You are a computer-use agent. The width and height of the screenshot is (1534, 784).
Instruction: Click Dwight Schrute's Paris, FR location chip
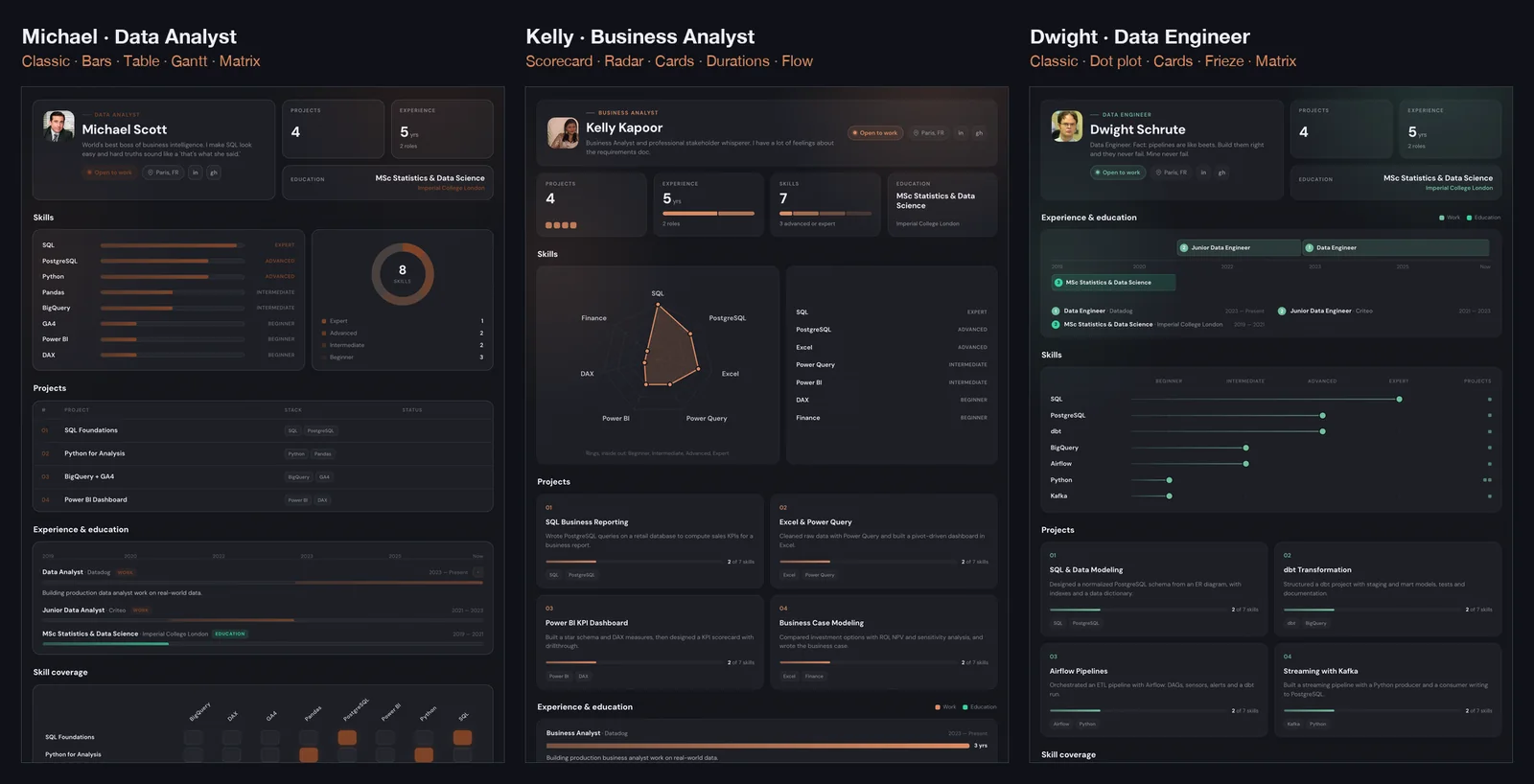coord(1172,173)
